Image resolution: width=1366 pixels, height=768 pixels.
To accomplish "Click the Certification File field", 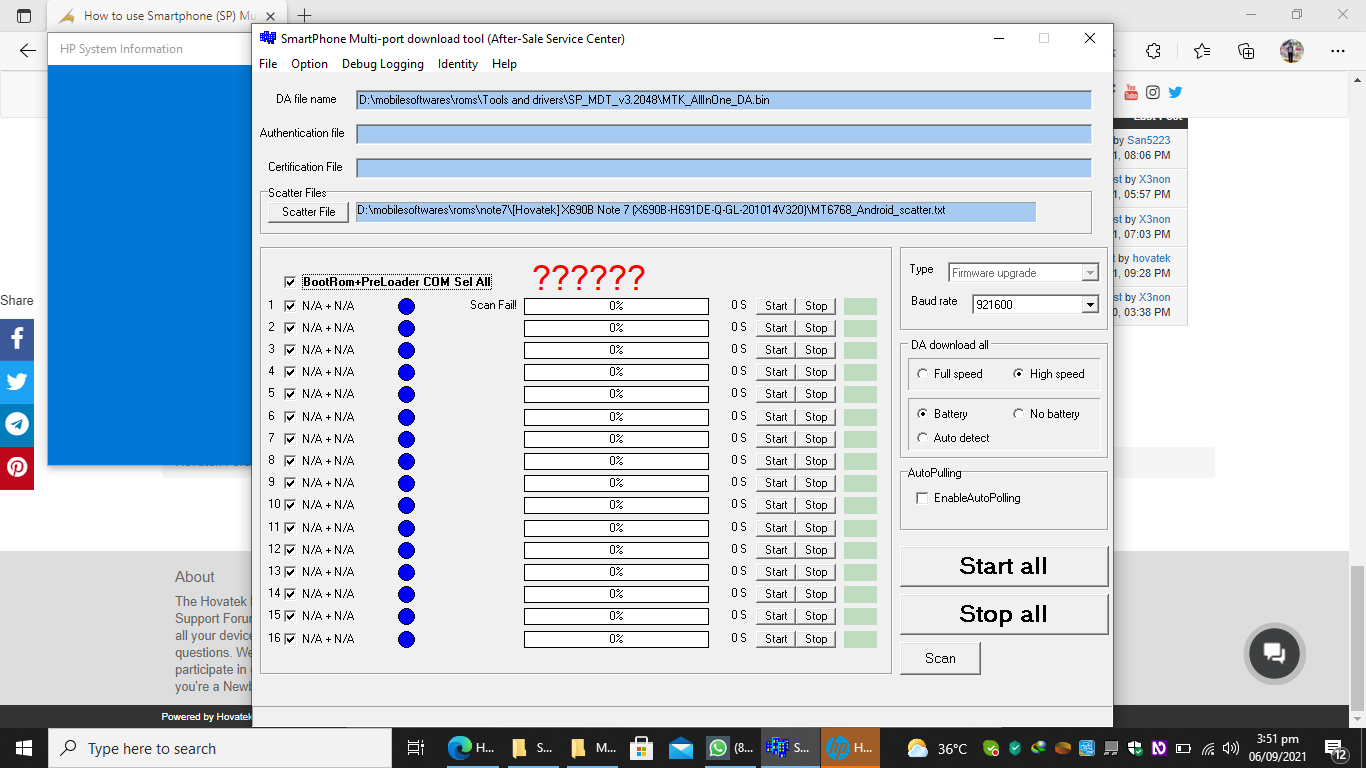I will pos(723,168).
